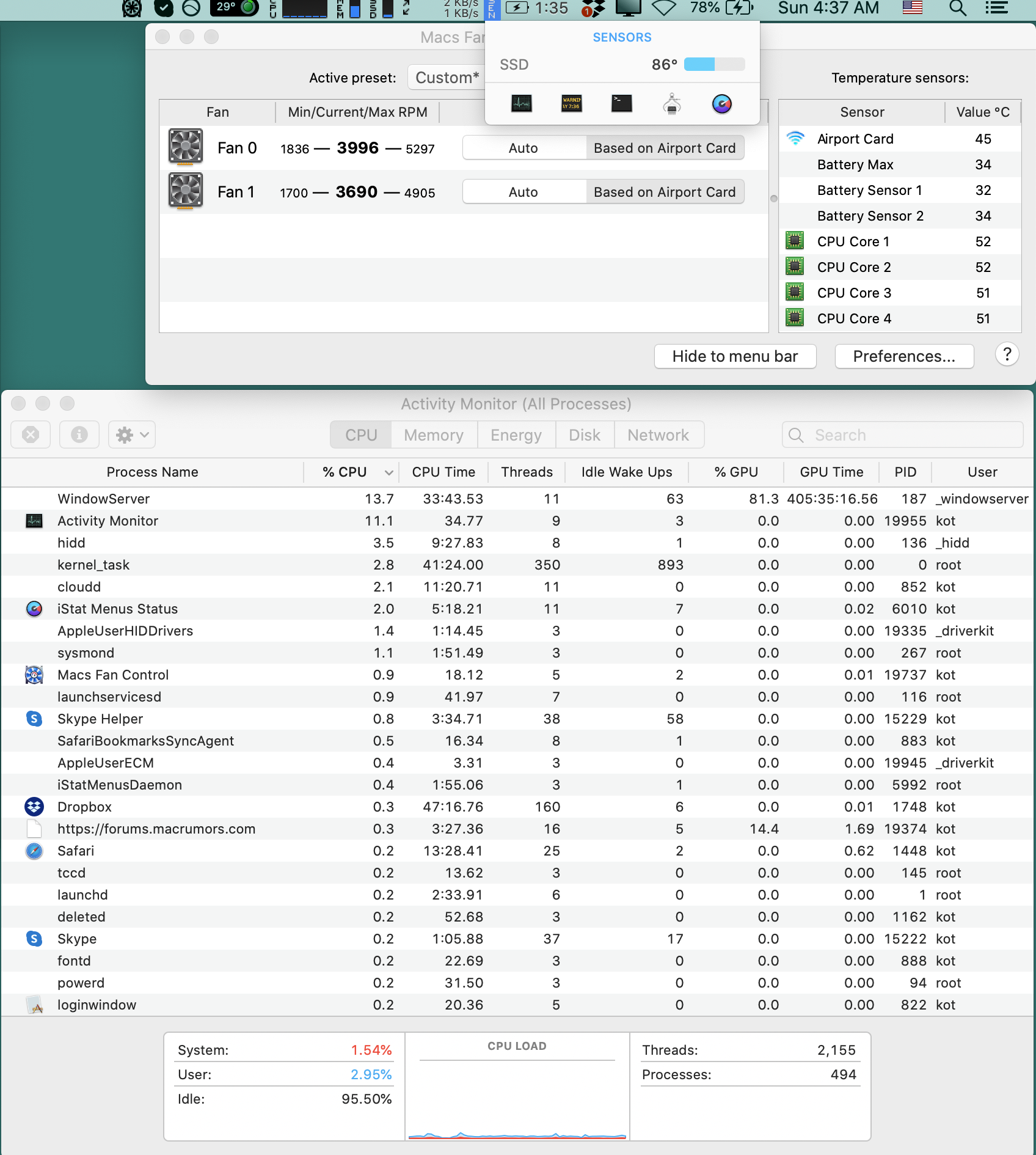Switch to the CPU tab

(361, 435)
